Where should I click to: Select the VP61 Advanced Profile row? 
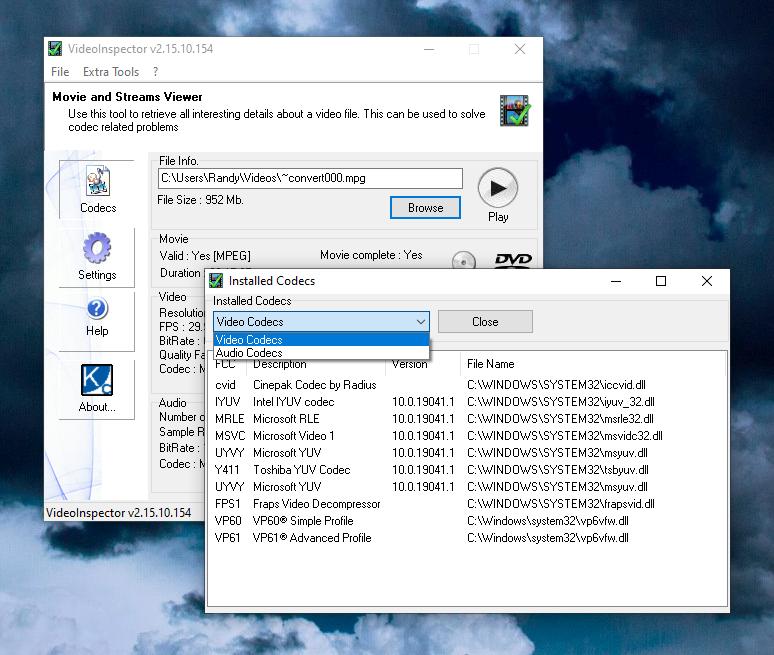(467, 538)
